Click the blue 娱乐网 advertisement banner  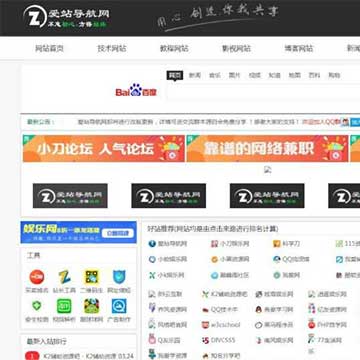click(x=78, y=232)
